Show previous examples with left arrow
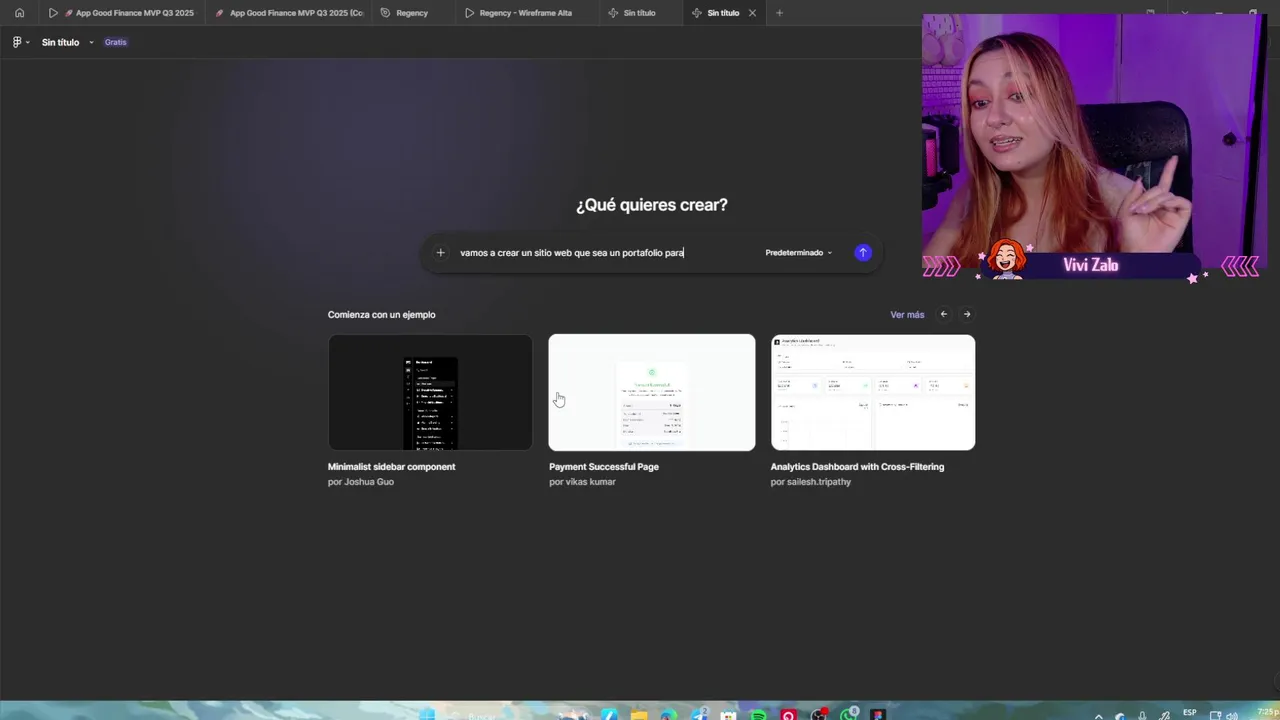This screenshot has width=1280, height=720. click(x=943, y=314)
